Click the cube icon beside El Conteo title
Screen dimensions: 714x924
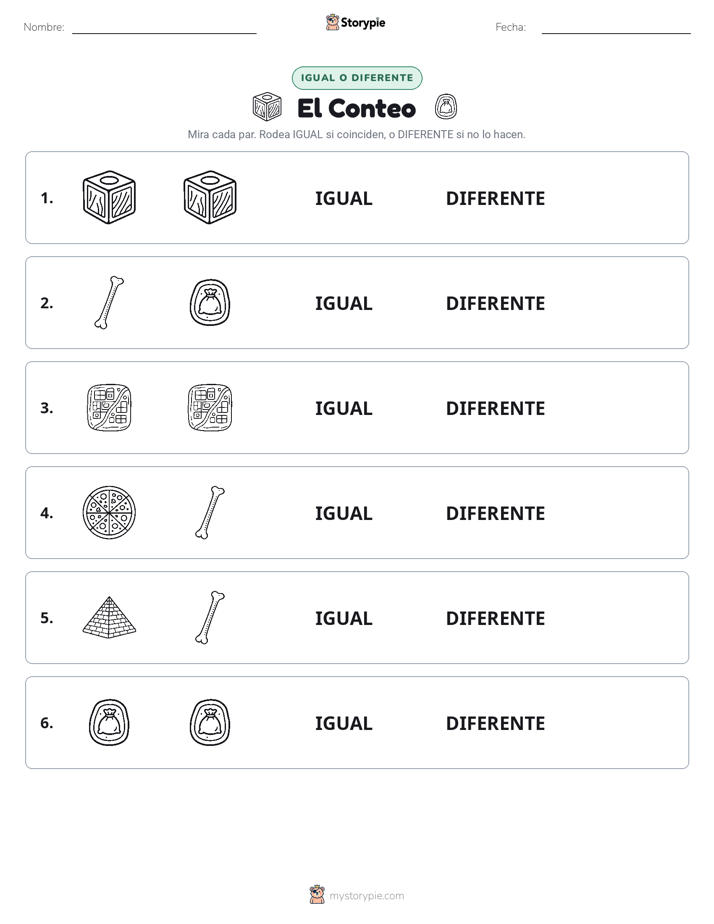click(267, 107)
